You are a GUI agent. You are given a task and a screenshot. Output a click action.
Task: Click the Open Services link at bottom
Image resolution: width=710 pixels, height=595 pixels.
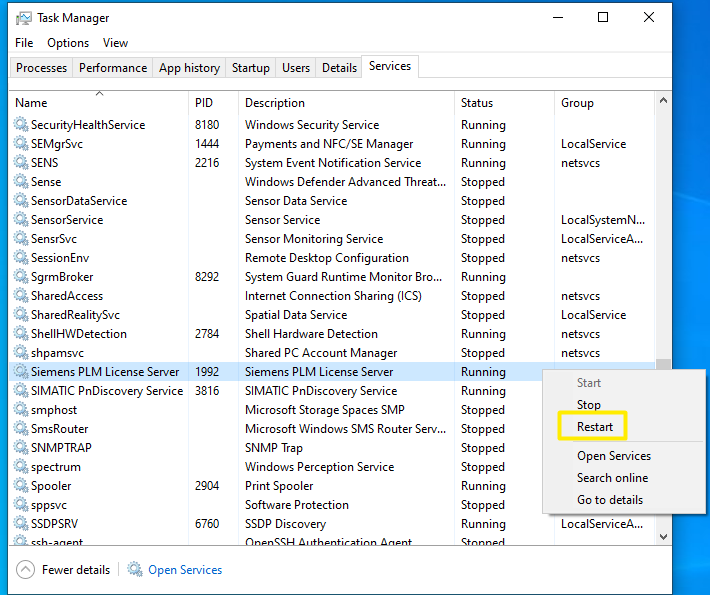tap(185, 570)
